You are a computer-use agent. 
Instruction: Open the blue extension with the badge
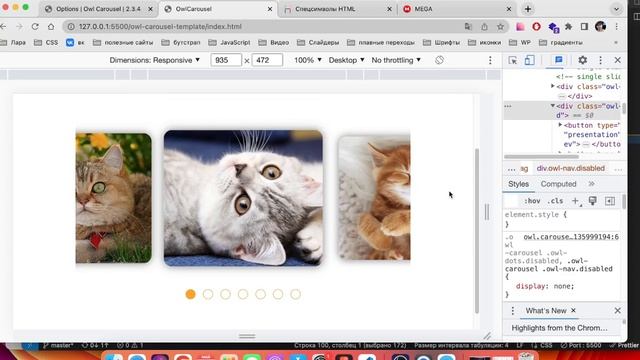click(553, 27)
